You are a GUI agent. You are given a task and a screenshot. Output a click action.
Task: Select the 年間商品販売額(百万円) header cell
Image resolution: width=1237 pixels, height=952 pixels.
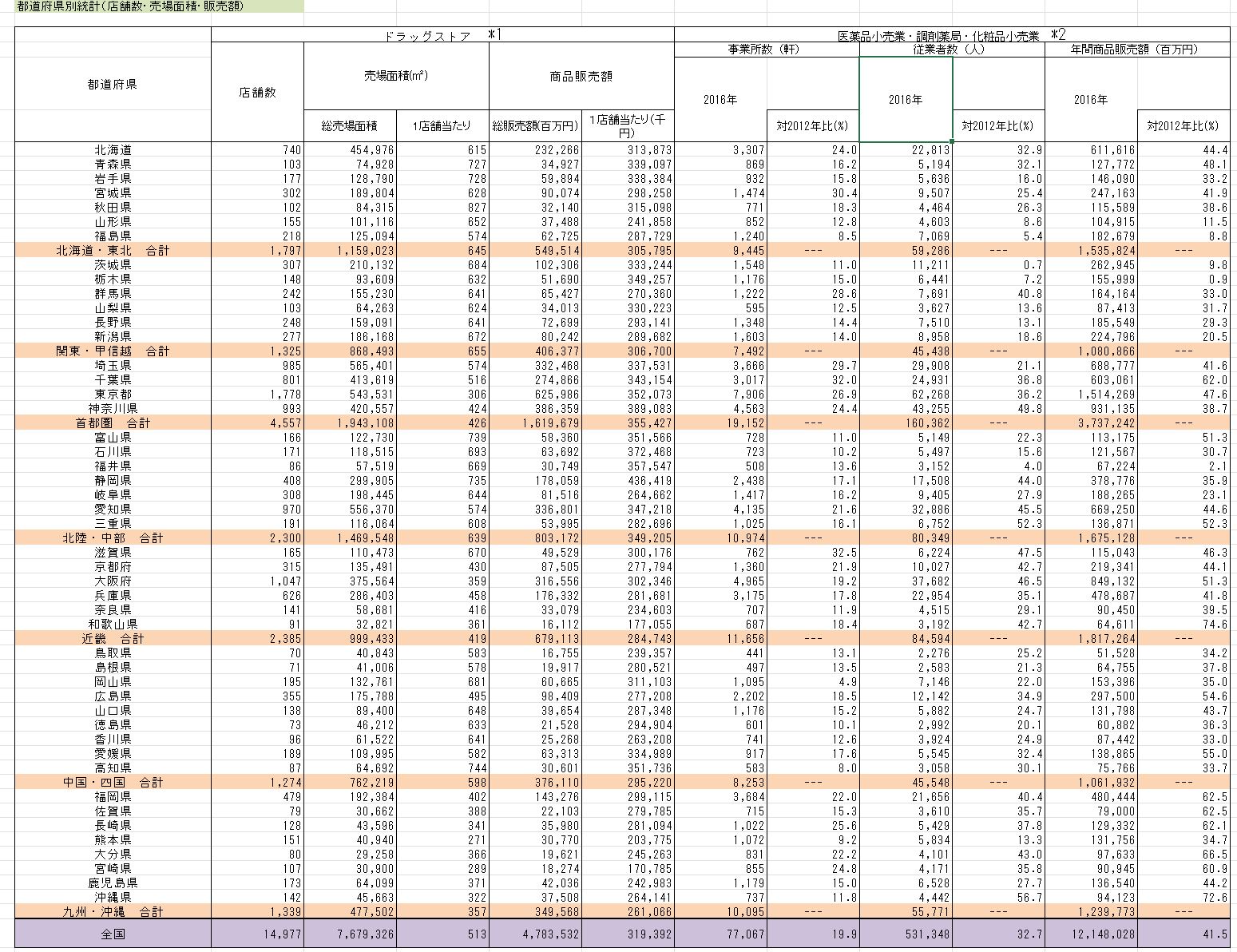[x=1136, y=50]
